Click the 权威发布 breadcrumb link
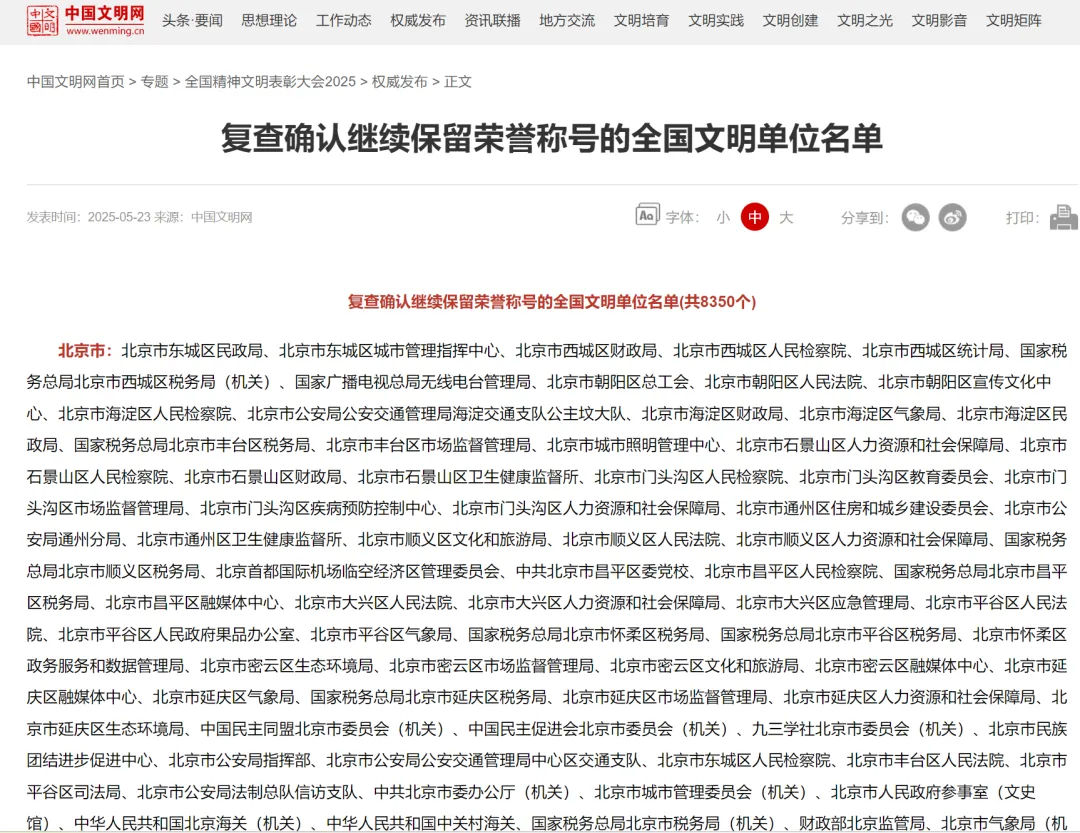1080x833 pixels. (399, 81)
